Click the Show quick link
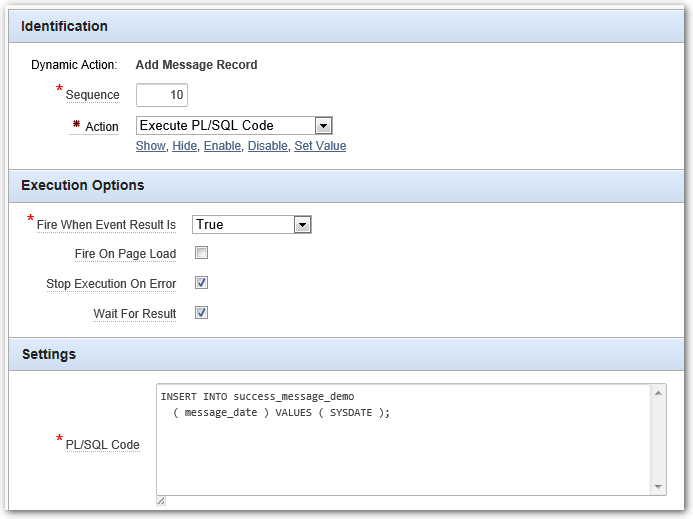This screenshot has width=693, height=519. pyautogui.click(x=151, y=146)
